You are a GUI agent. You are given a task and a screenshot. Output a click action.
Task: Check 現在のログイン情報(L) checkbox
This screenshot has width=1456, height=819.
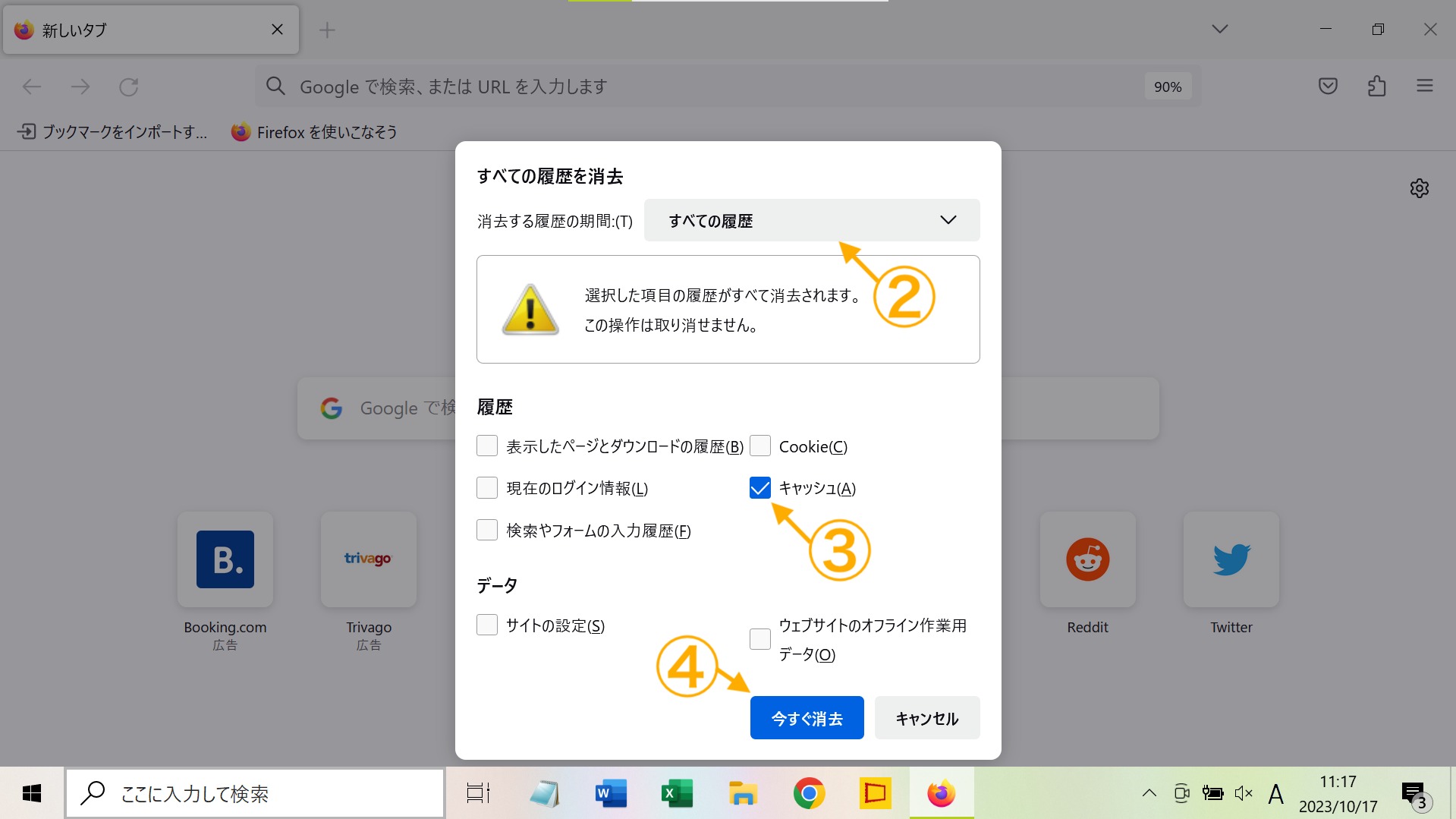click(x=487, y=487)
